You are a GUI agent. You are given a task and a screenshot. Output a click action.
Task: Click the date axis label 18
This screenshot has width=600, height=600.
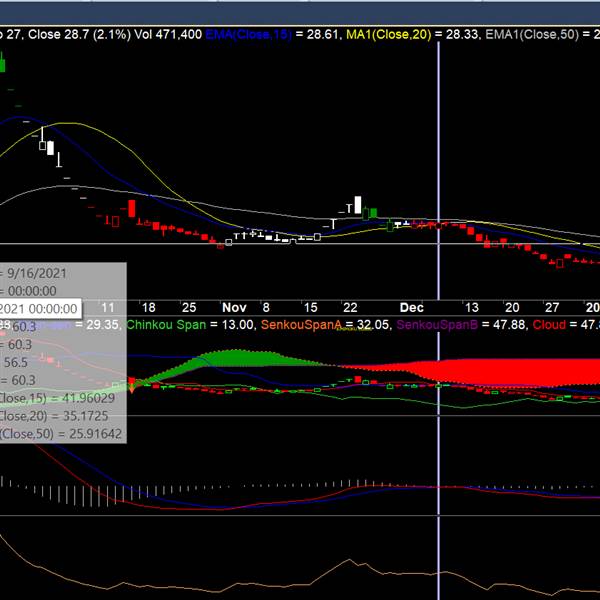click(x=149, y=308)
